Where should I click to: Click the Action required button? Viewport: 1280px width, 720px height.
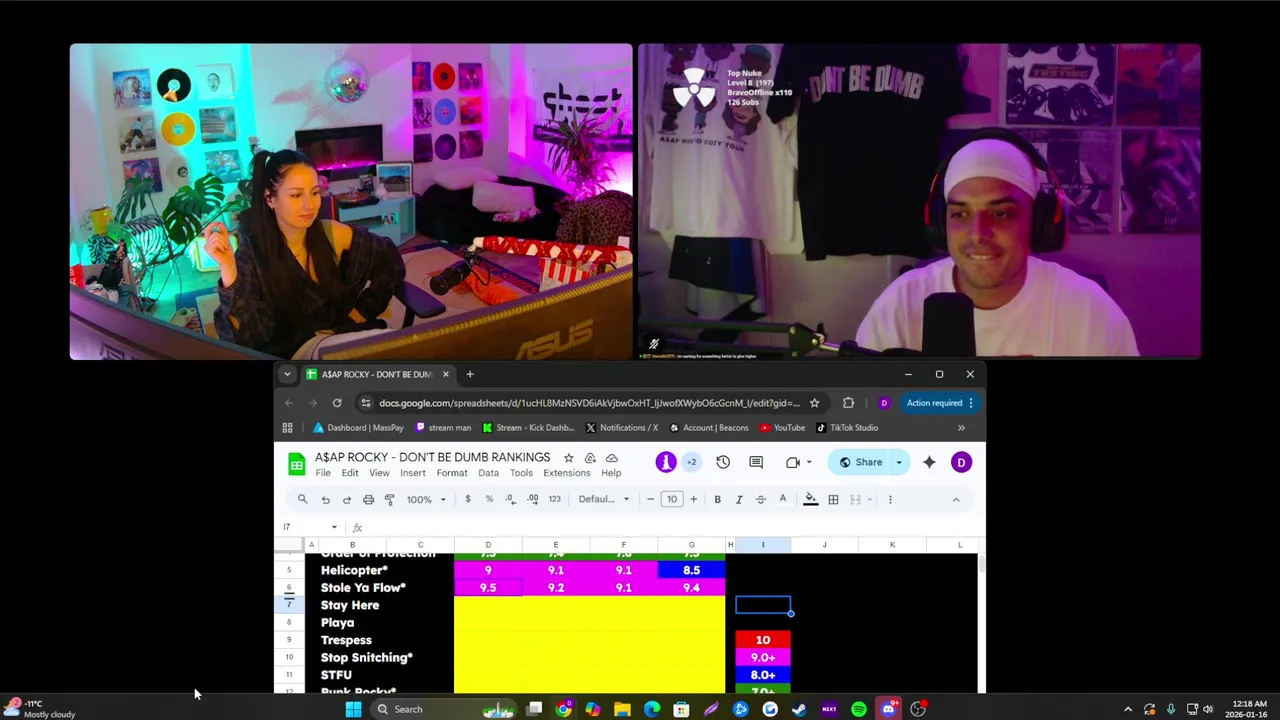pyautogui.click(x=940, y=403)
